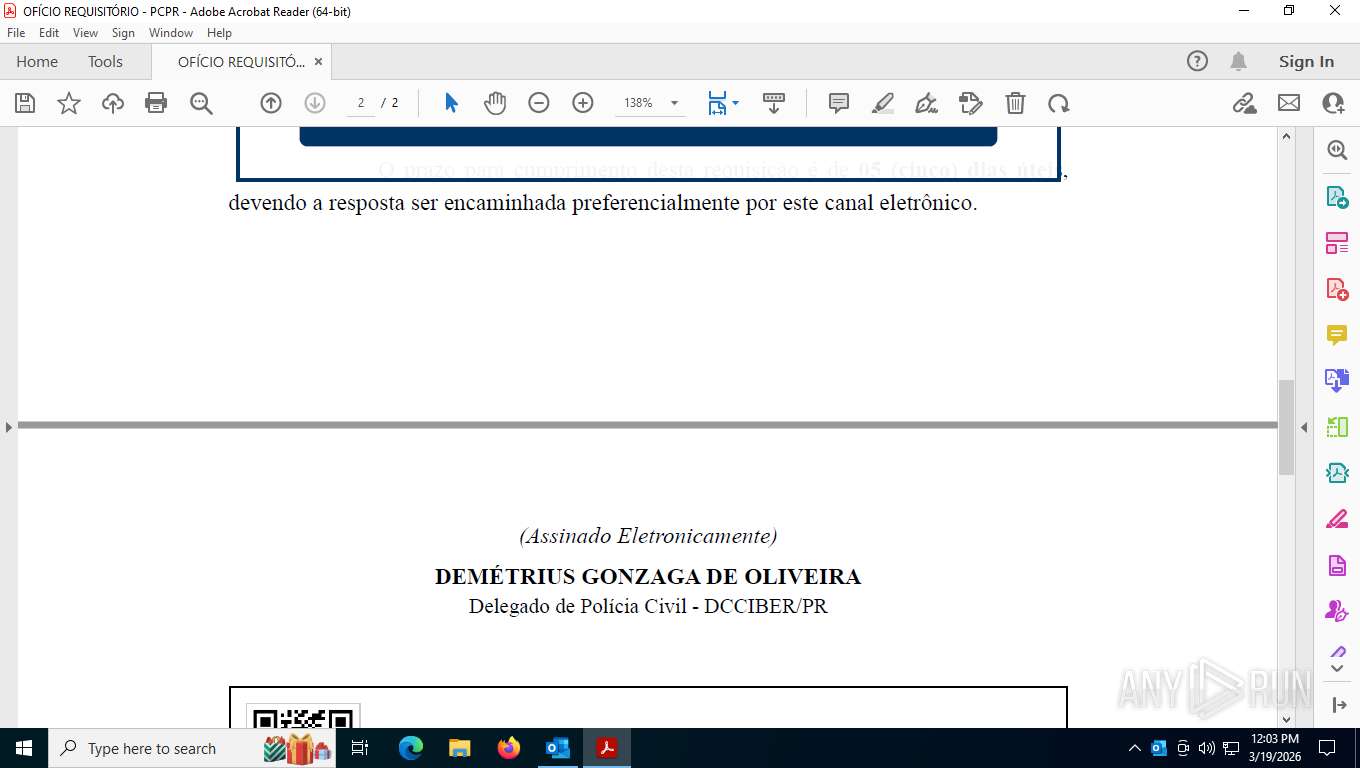Go to previous page arrow
The image size is (1360, 768).
[271, 103]
